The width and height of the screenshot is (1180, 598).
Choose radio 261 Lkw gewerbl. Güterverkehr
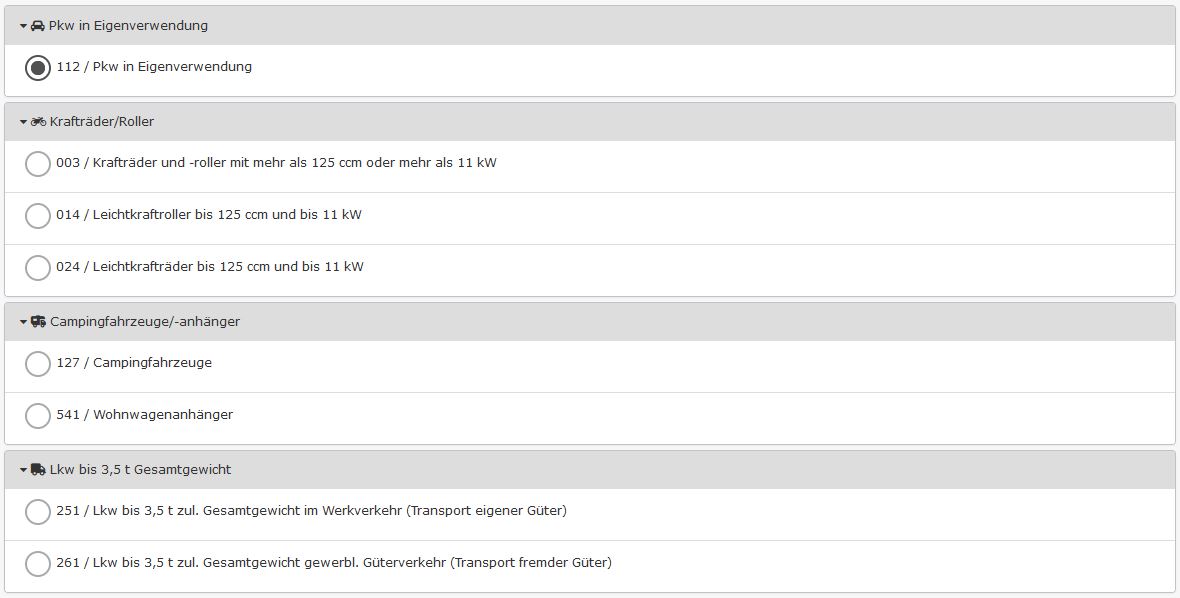[38, 564]
